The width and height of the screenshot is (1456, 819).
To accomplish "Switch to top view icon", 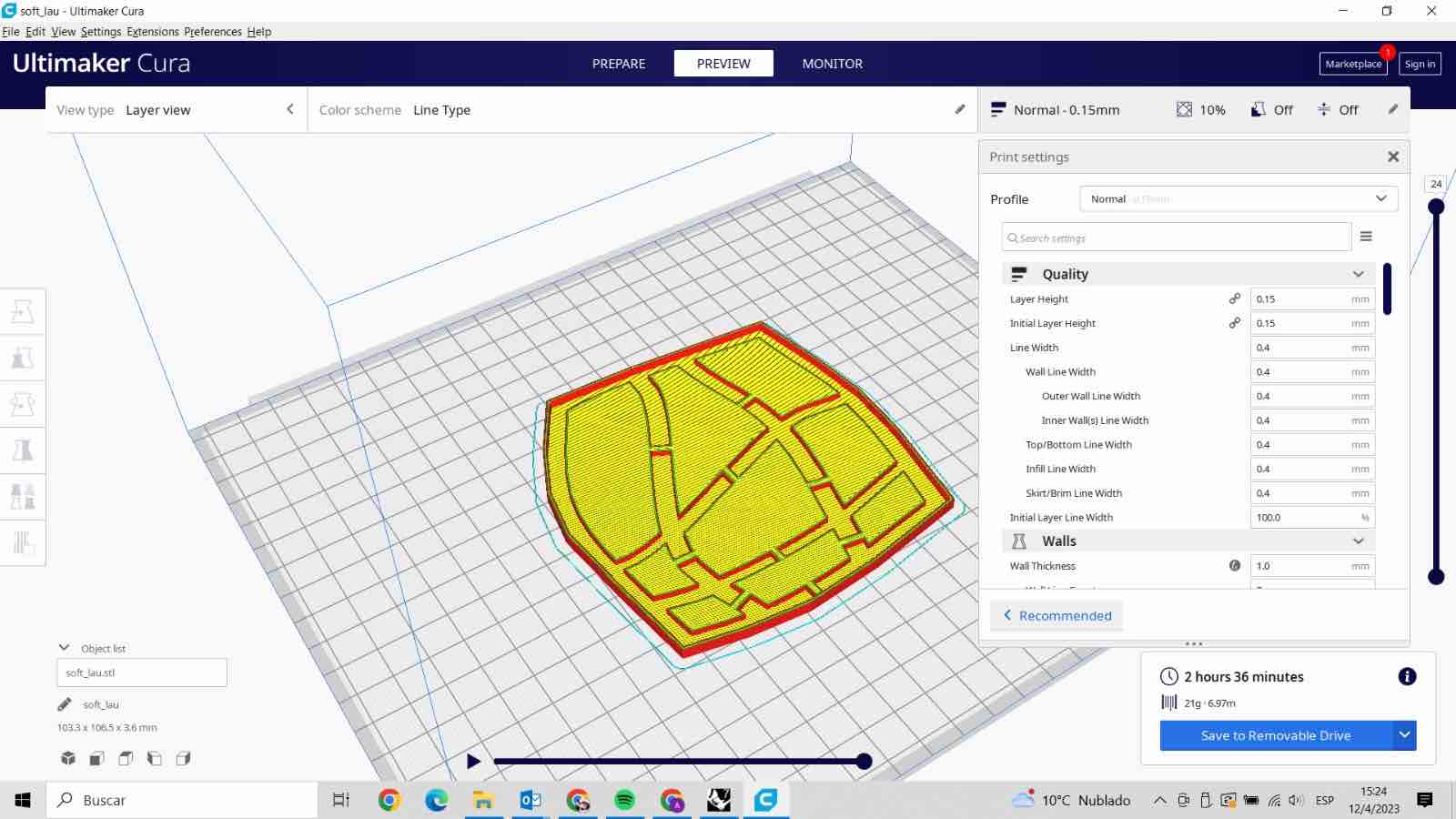I will click(x=126, y=758).
